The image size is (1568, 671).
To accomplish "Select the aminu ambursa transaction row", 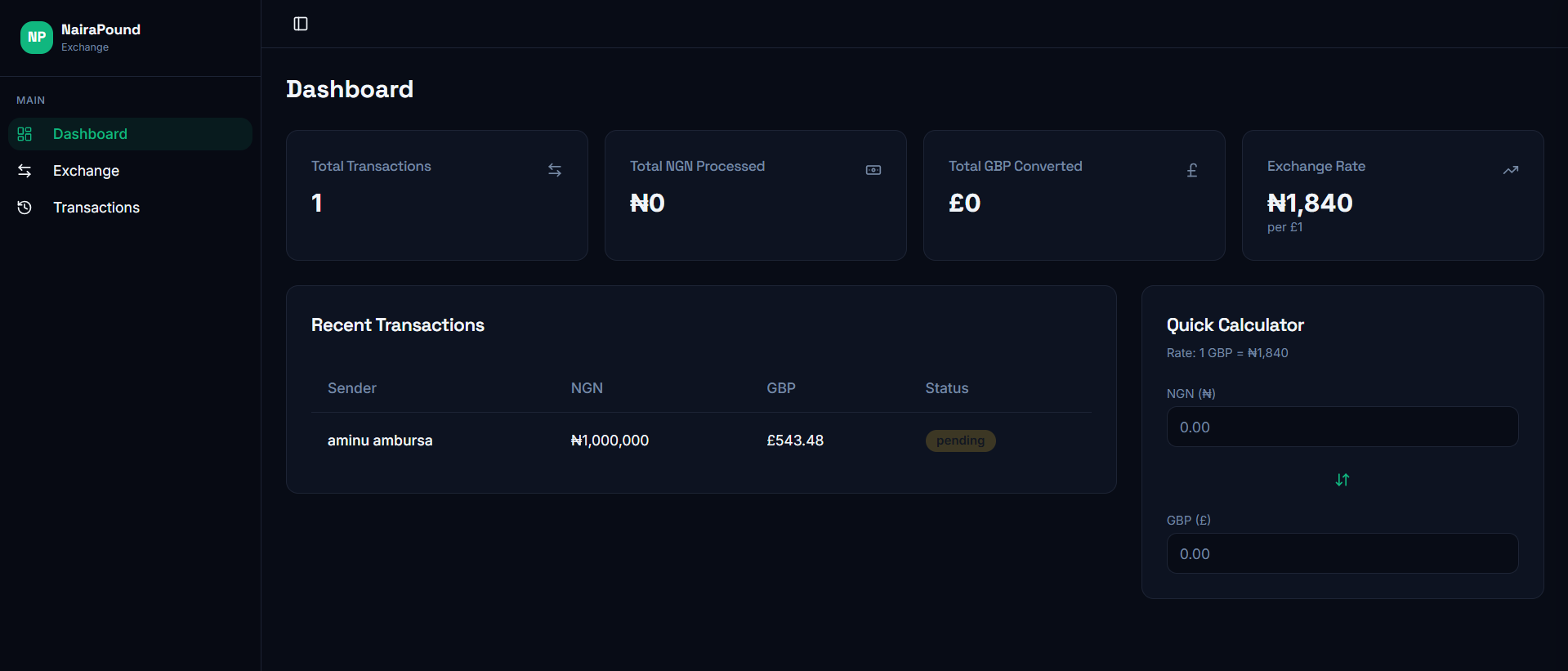I will 701,441.
